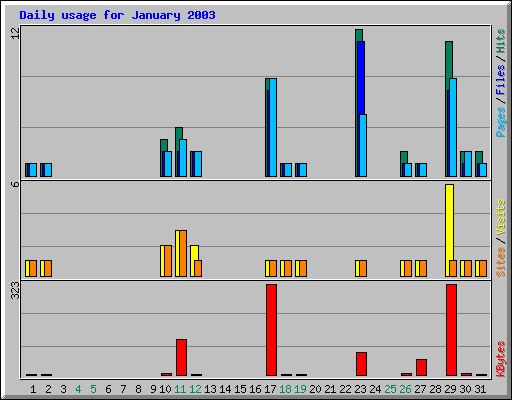Click the x-axis day label 14
Viewport: 512px width, 400px height.
click(225, 389)
